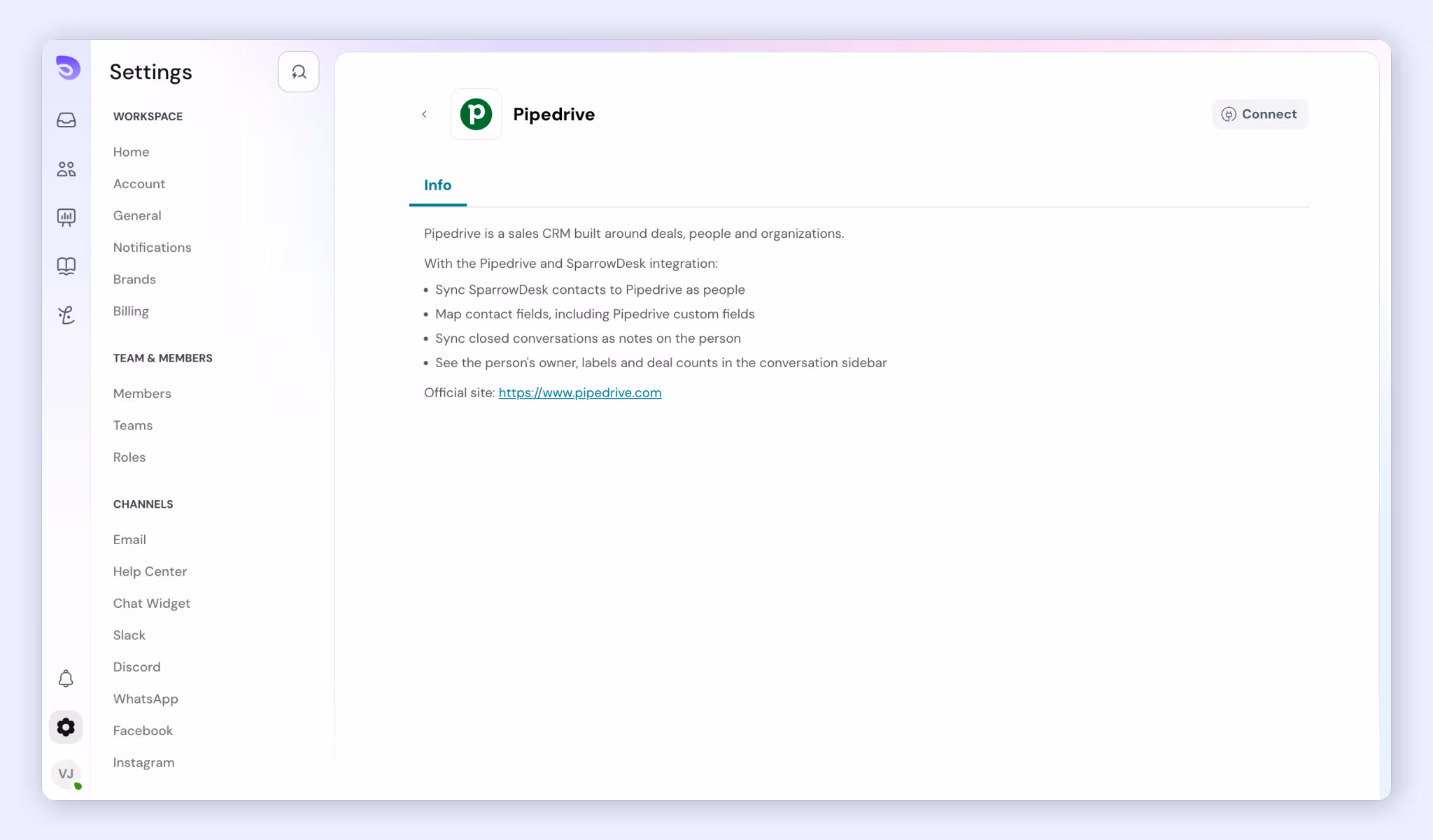The image size is (1433, 840).
Task: Select the Info tab
Action: (x=437, y=185)
